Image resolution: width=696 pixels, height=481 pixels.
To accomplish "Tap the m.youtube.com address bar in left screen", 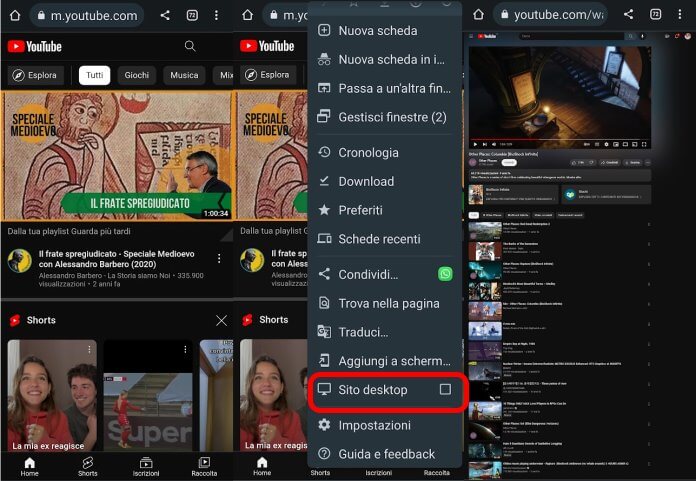I will (87, 16).
